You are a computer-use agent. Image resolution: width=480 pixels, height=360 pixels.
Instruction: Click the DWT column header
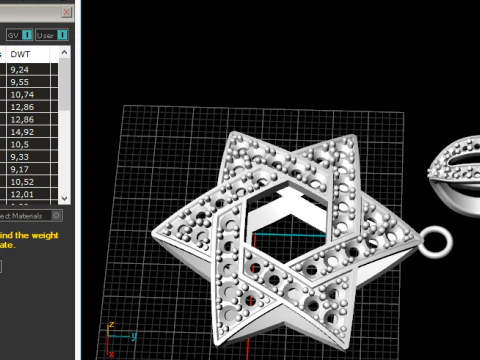[x=28, y=54]
